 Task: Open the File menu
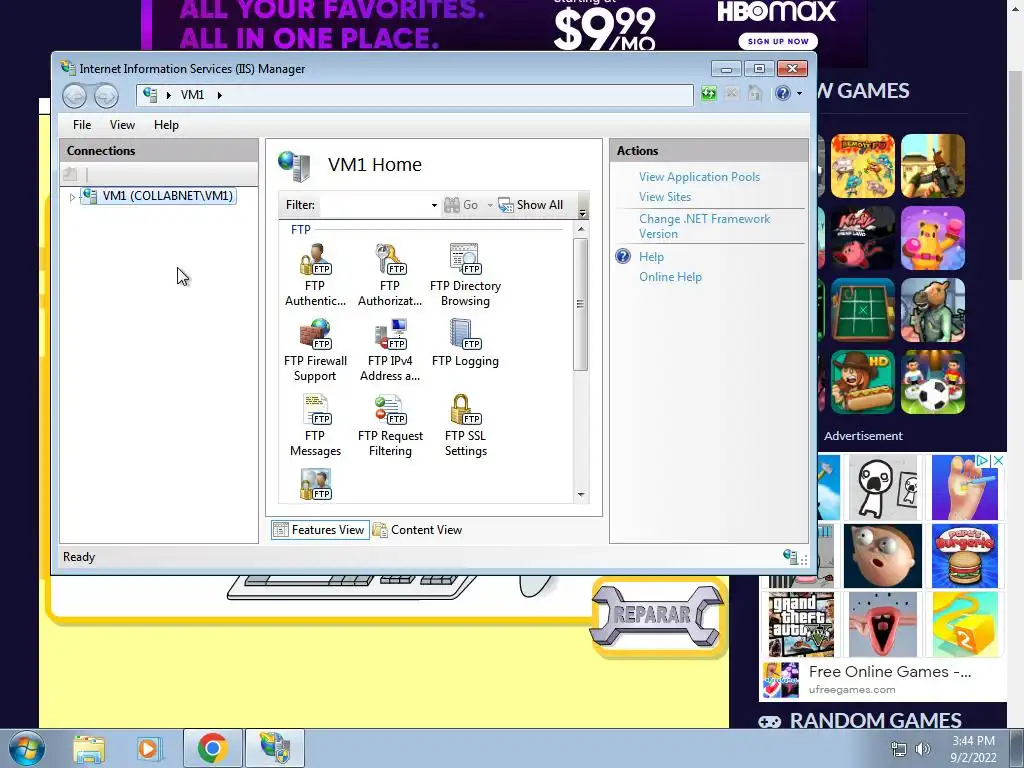[x=82, y=125]
